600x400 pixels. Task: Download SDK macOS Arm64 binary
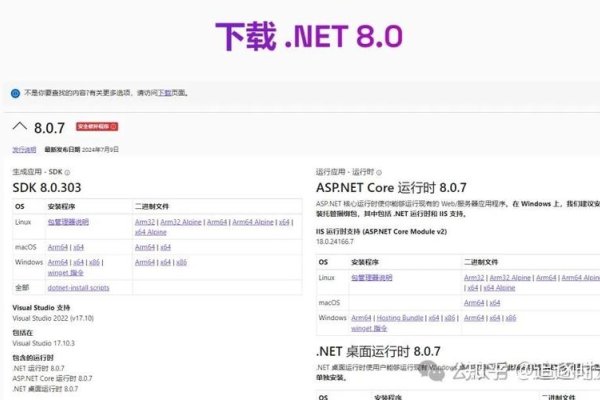point(145,247)
